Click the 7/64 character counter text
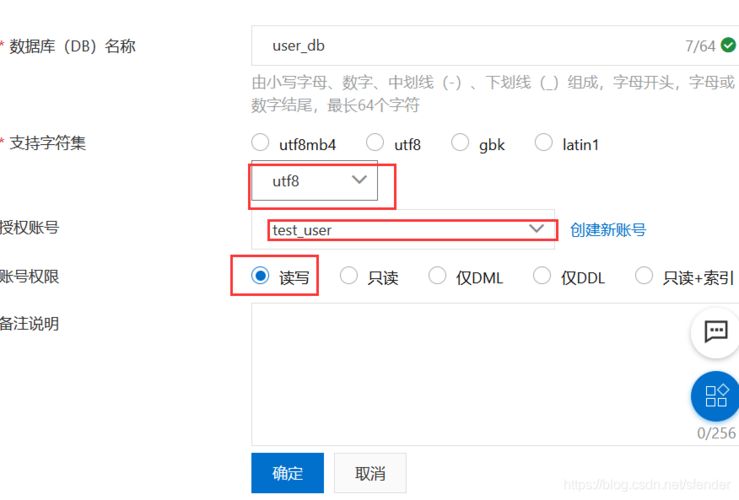Viewport: 739px width, 500px height. point(700,46)
